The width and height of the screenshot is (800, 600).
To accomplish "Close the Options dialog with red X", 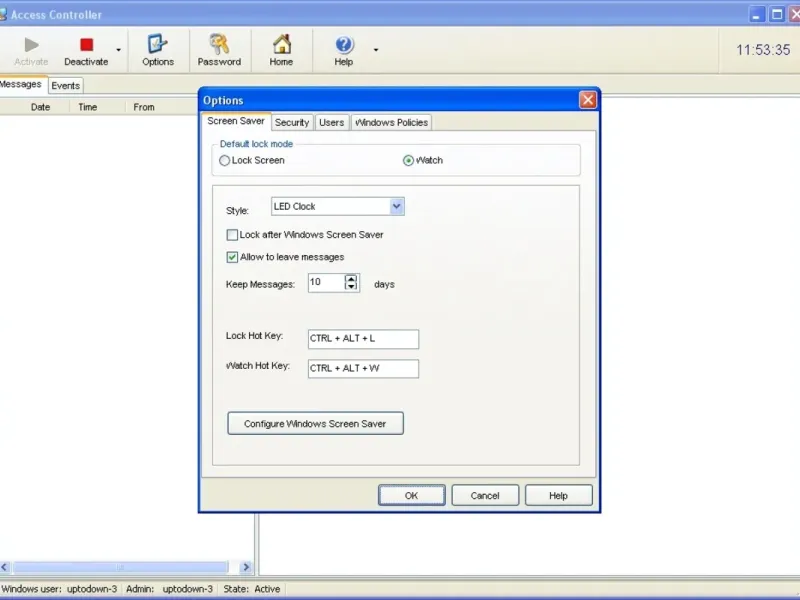I will (x=588, y=99).
